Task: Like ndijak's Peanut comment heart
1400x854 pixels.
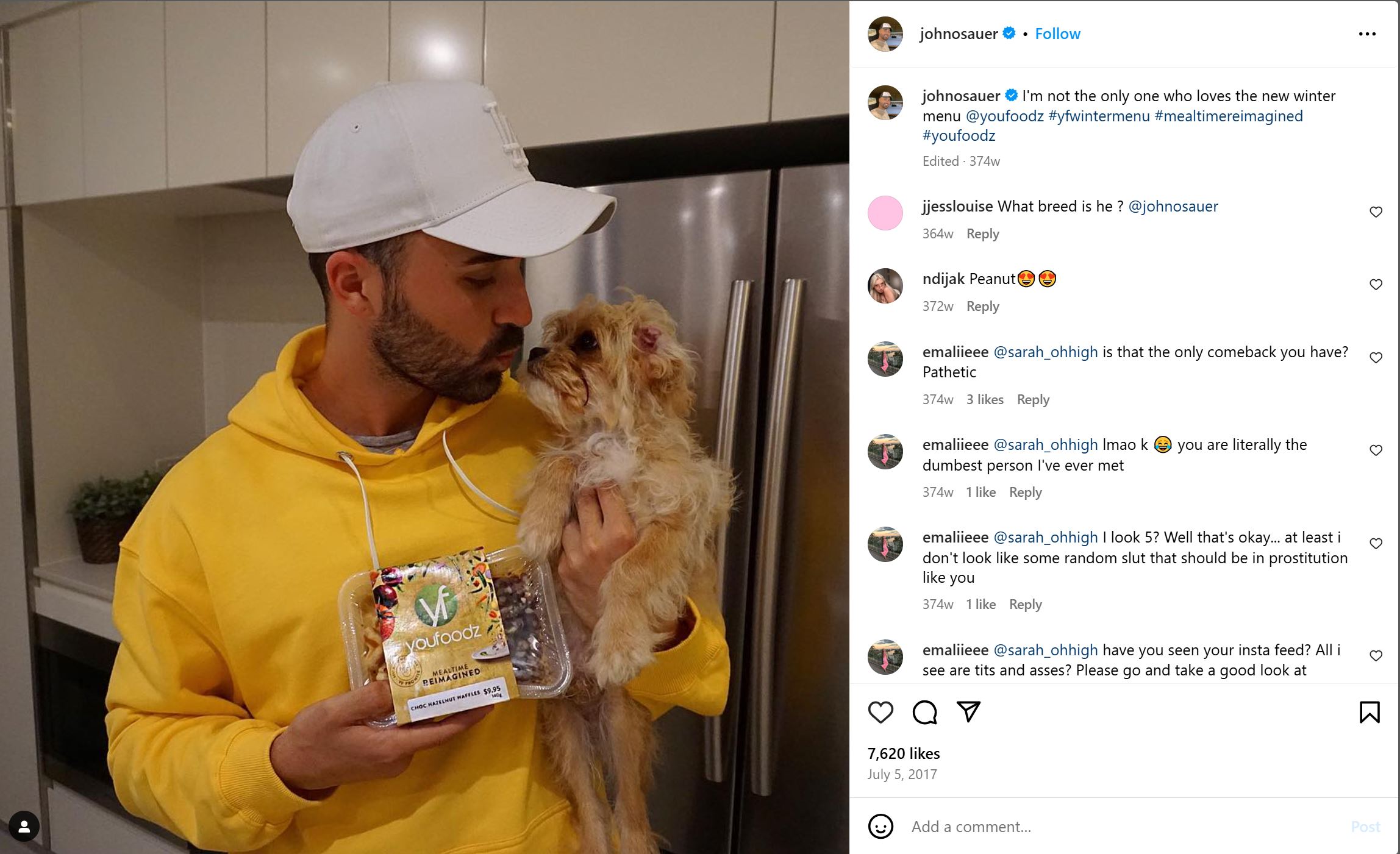Action: coord(1376,284)
